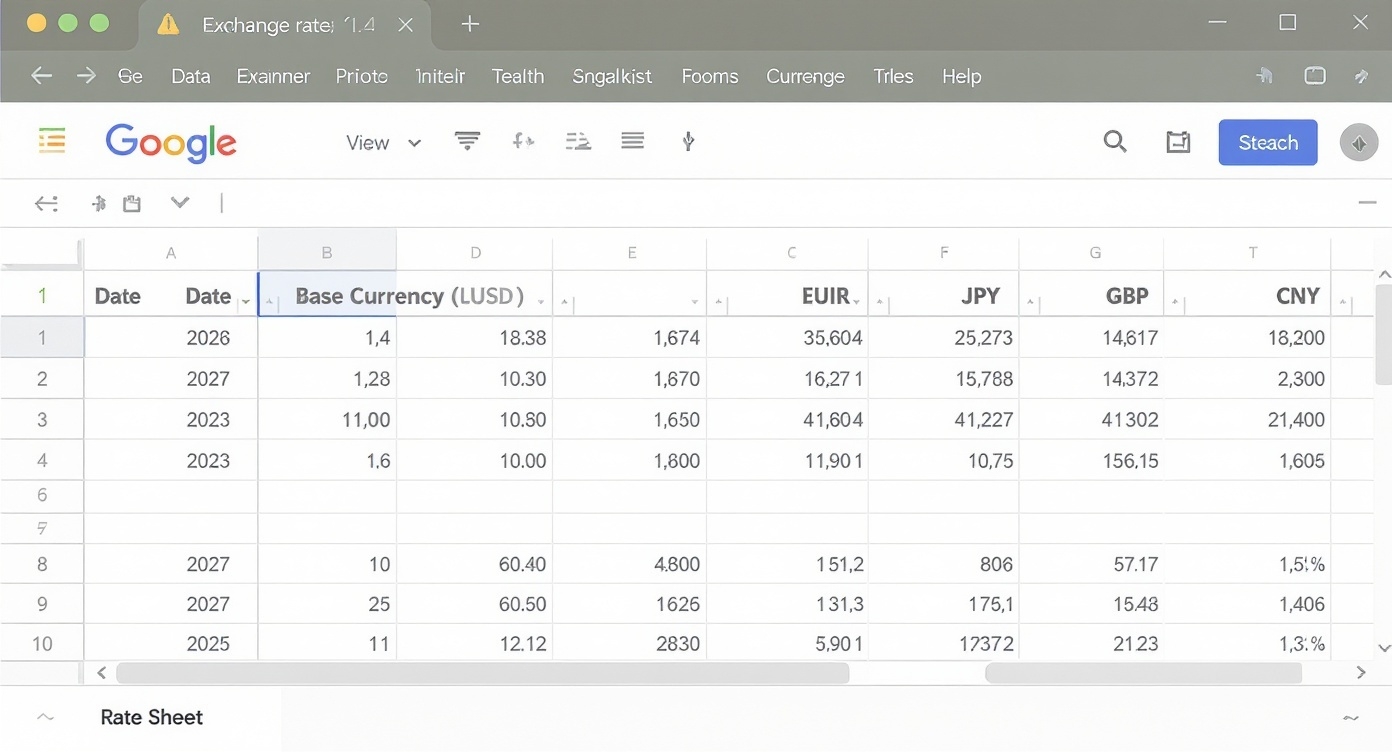Screen dimensions: 1392x752
Task: Click the orange hamburger menu icon
Action: pos(52,141)
